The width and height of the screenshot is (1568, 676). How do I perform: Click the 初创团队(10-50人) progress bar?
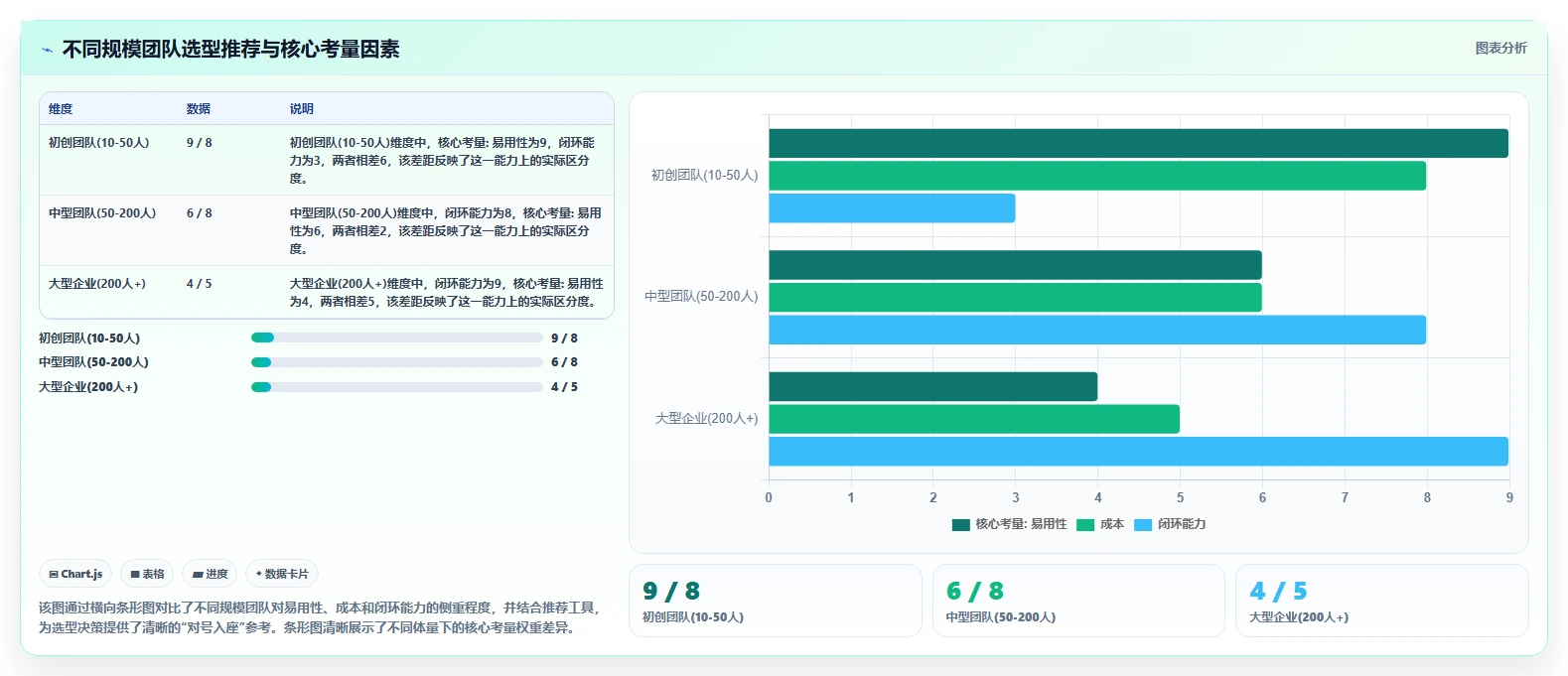pos(397,338)
